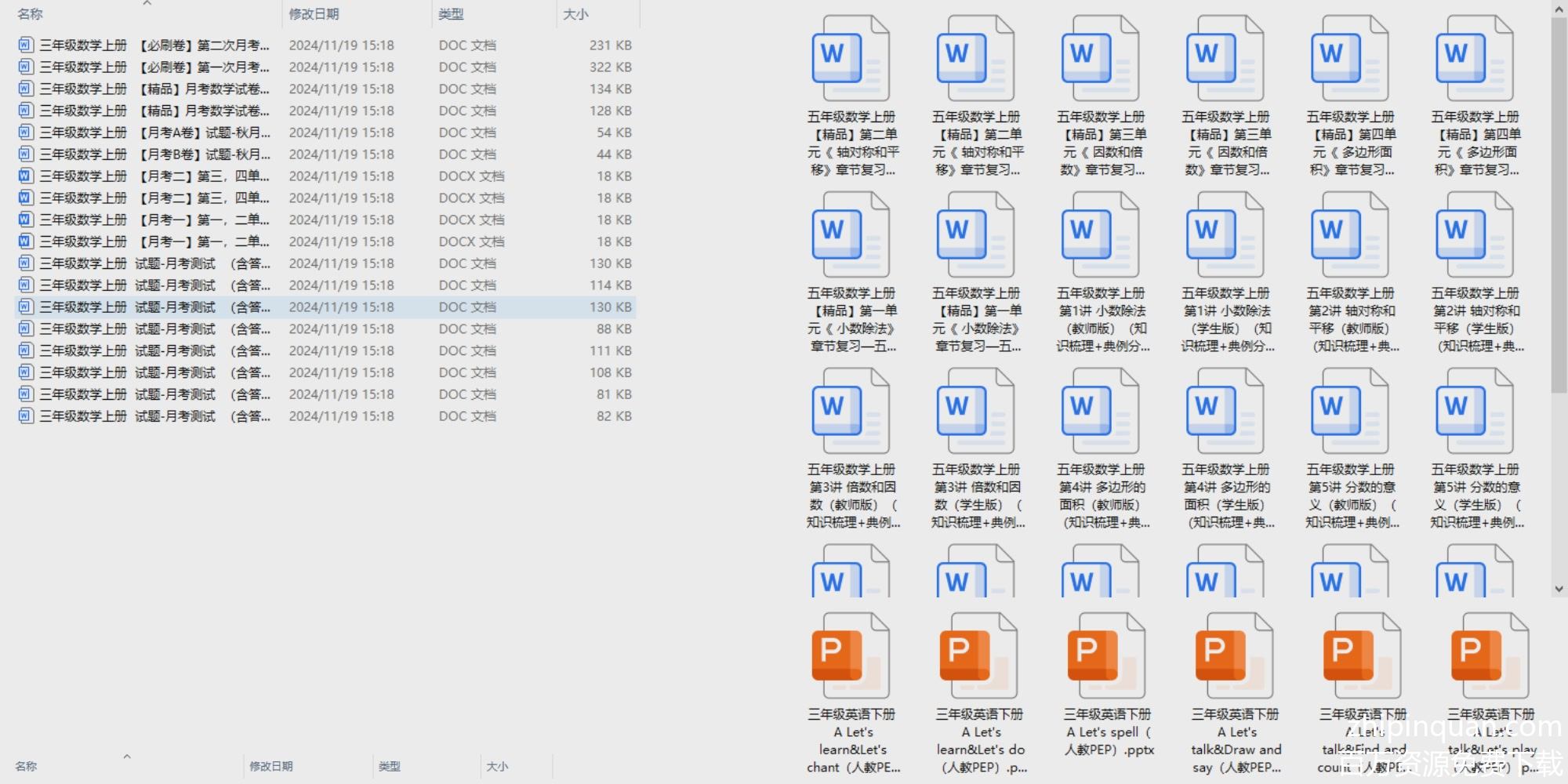Click the top 类型 column header

tap(451, 14)
